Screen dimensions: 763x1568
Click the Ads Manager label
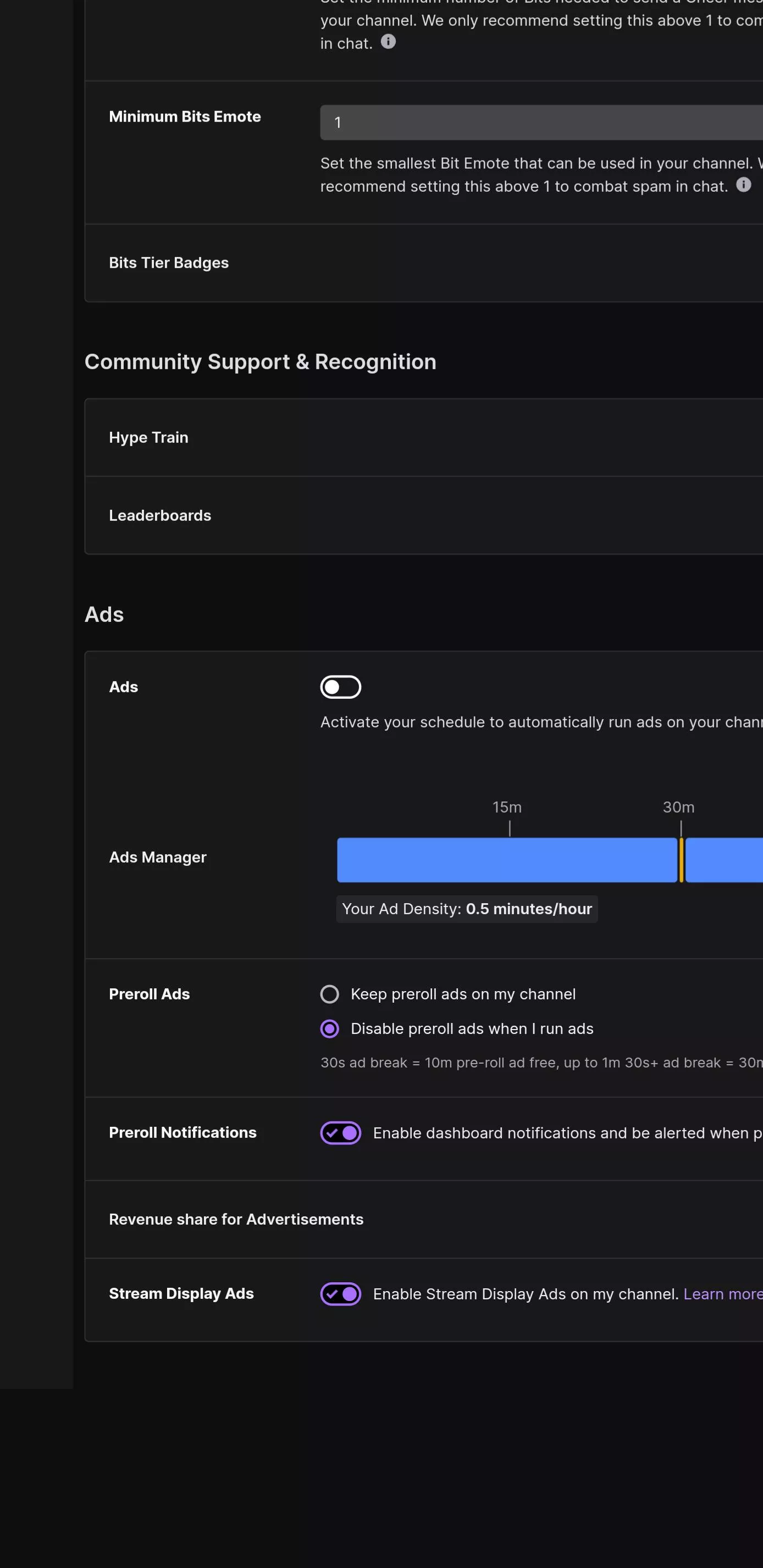[x=158, y=857]
